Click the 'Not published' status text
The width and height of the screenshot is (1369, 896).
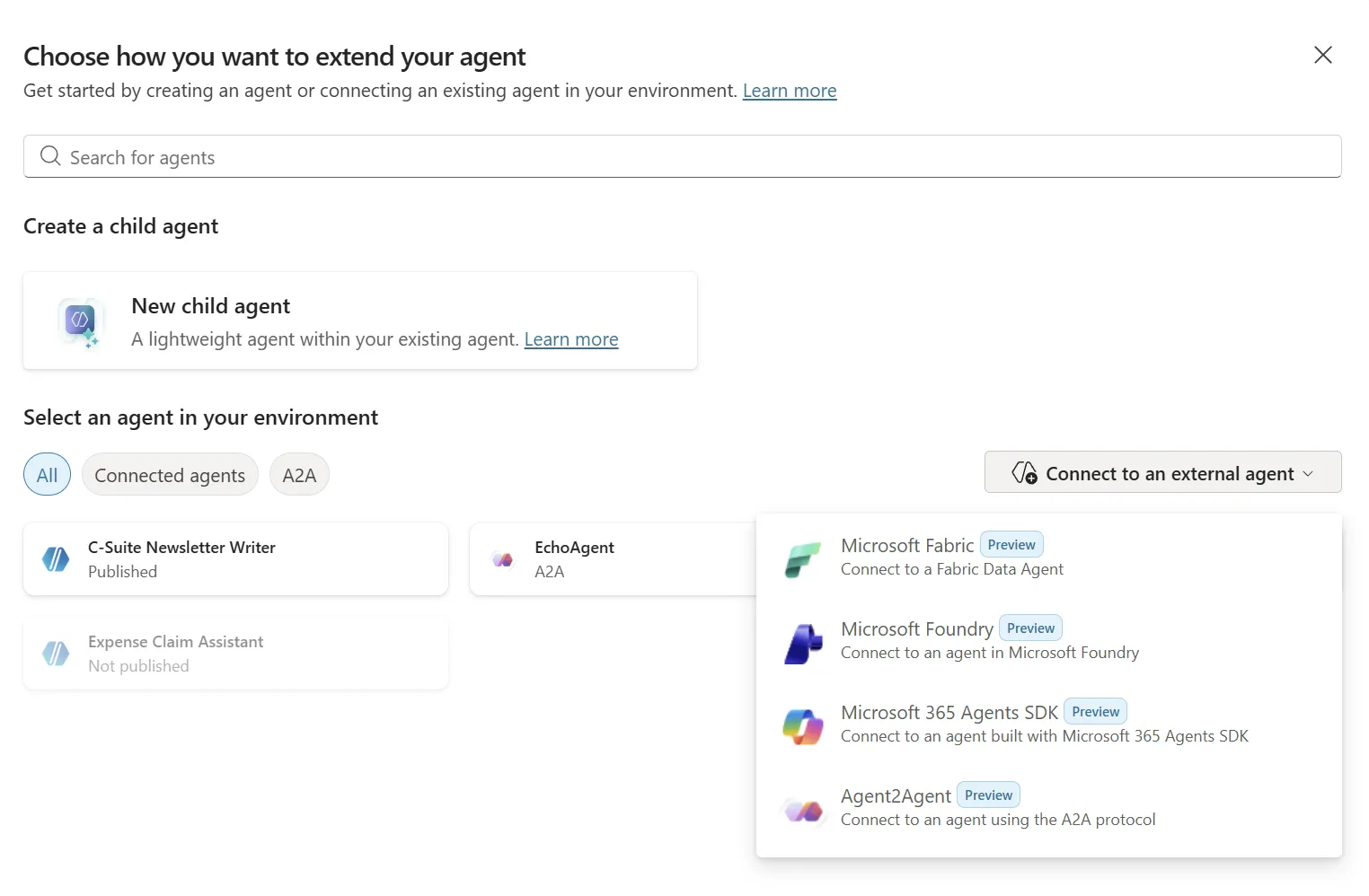click(138, 666)
